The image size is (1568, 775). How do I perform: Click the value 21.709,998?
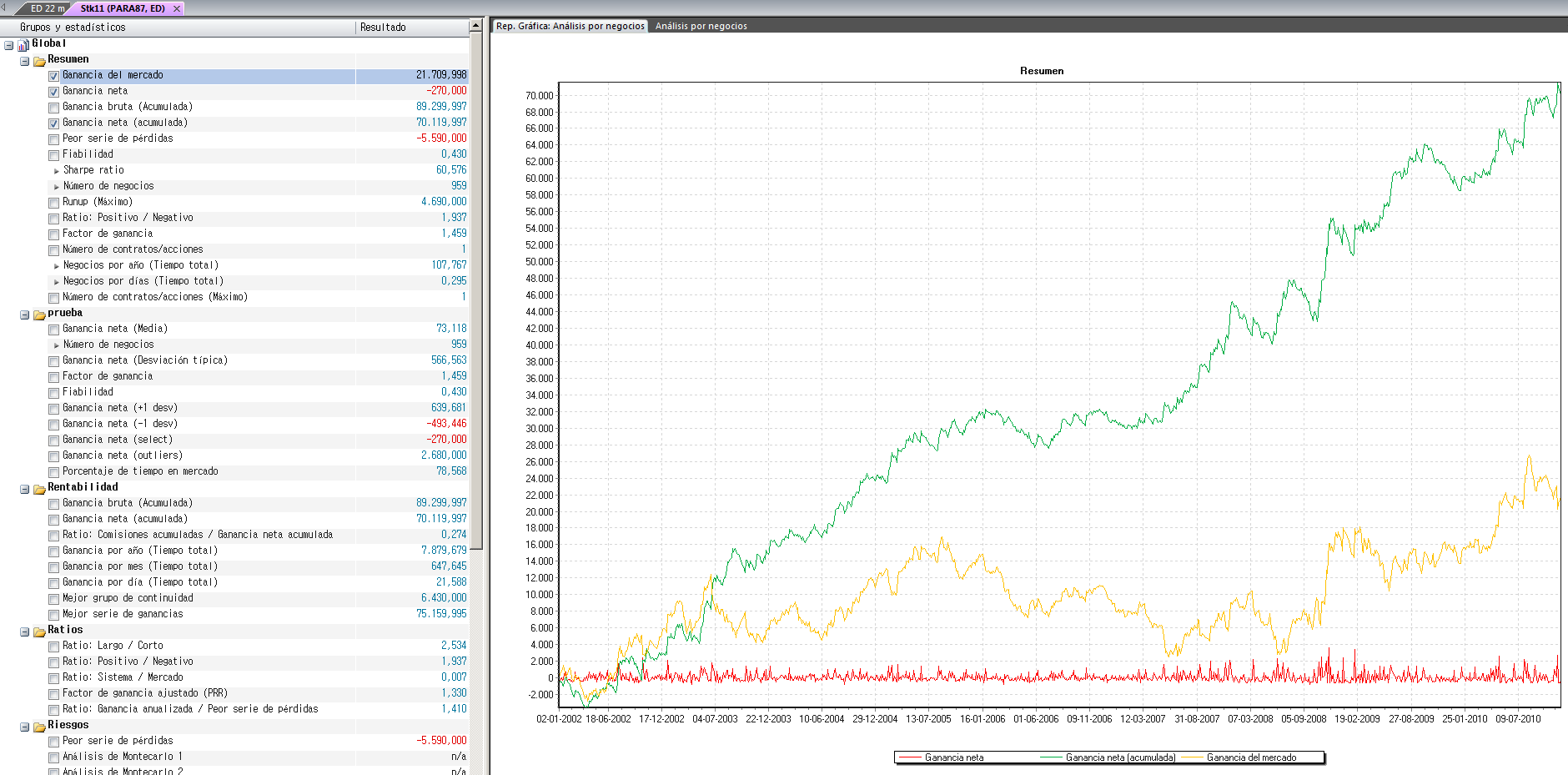point(441,75)
